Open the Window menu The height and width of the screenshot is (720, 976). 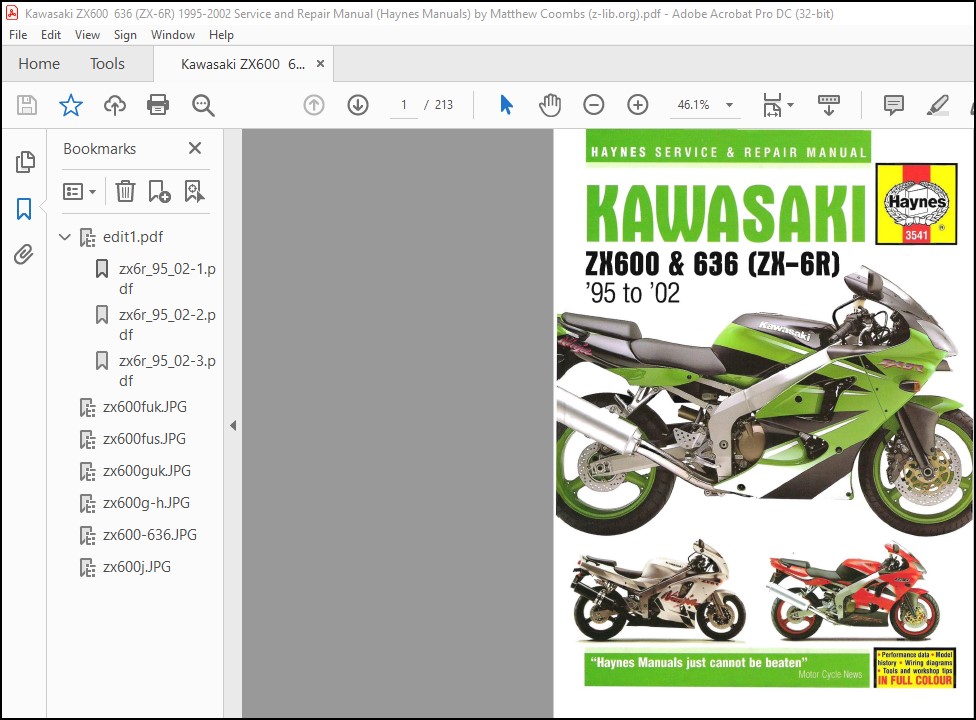[172, 35]
